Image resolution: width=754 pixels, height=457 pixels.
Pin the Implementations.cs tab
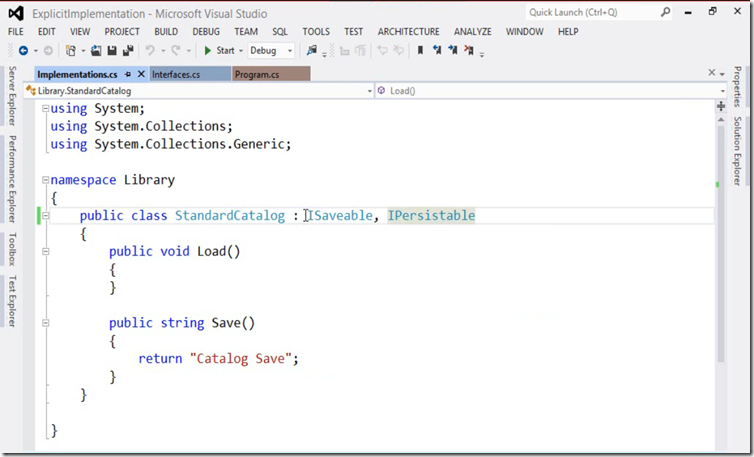[x=127, y=74]
